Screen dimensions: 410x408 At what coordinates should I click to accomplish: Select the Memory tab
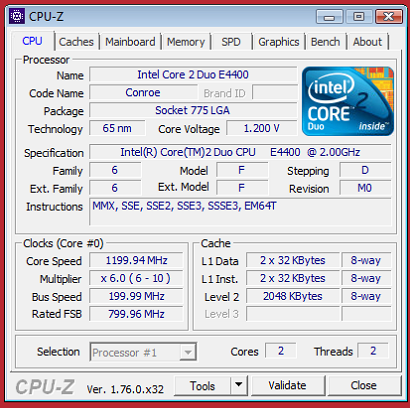[x=186, y=42]
